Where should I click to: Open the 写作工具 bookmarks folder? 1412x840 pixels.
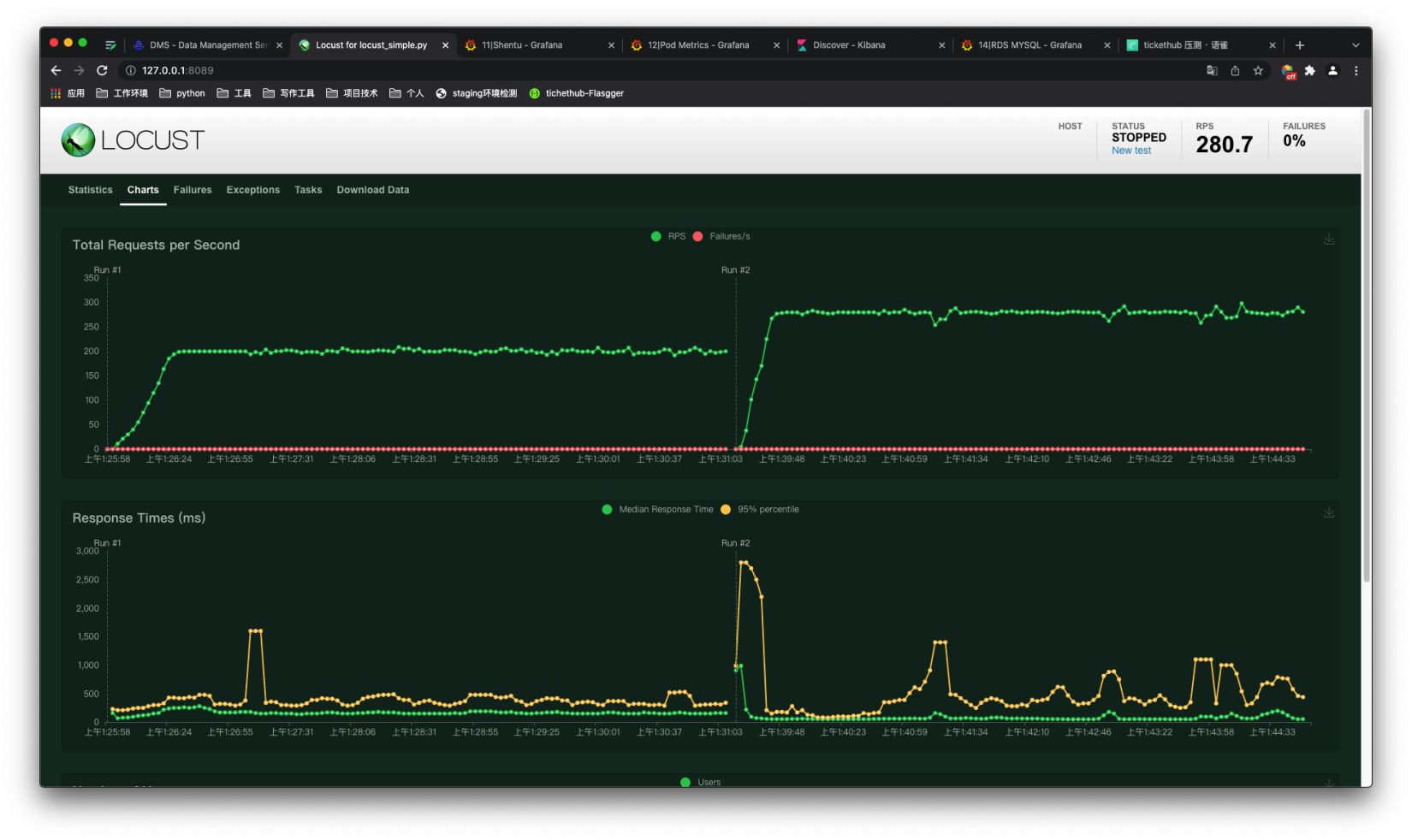(x=288, y=93)
